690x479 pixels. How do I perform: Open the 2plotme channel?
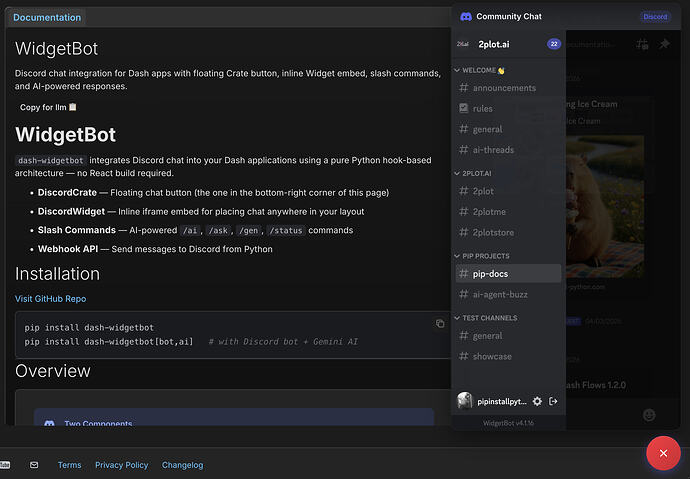508,212
